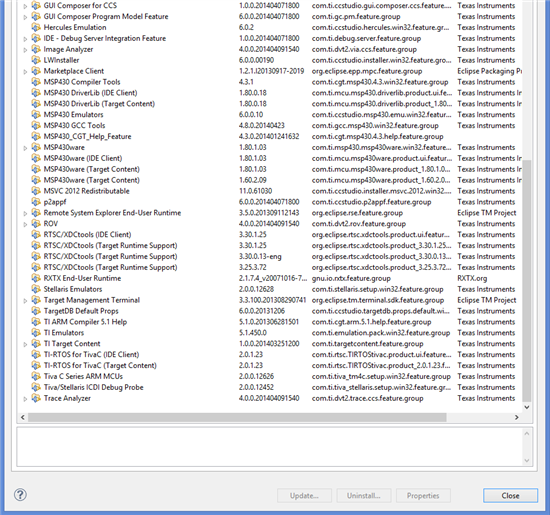The width and height of the screenshot is (550, 515).
Task: Click the Hercules Emulation feature icon
Action: point(36,27)
